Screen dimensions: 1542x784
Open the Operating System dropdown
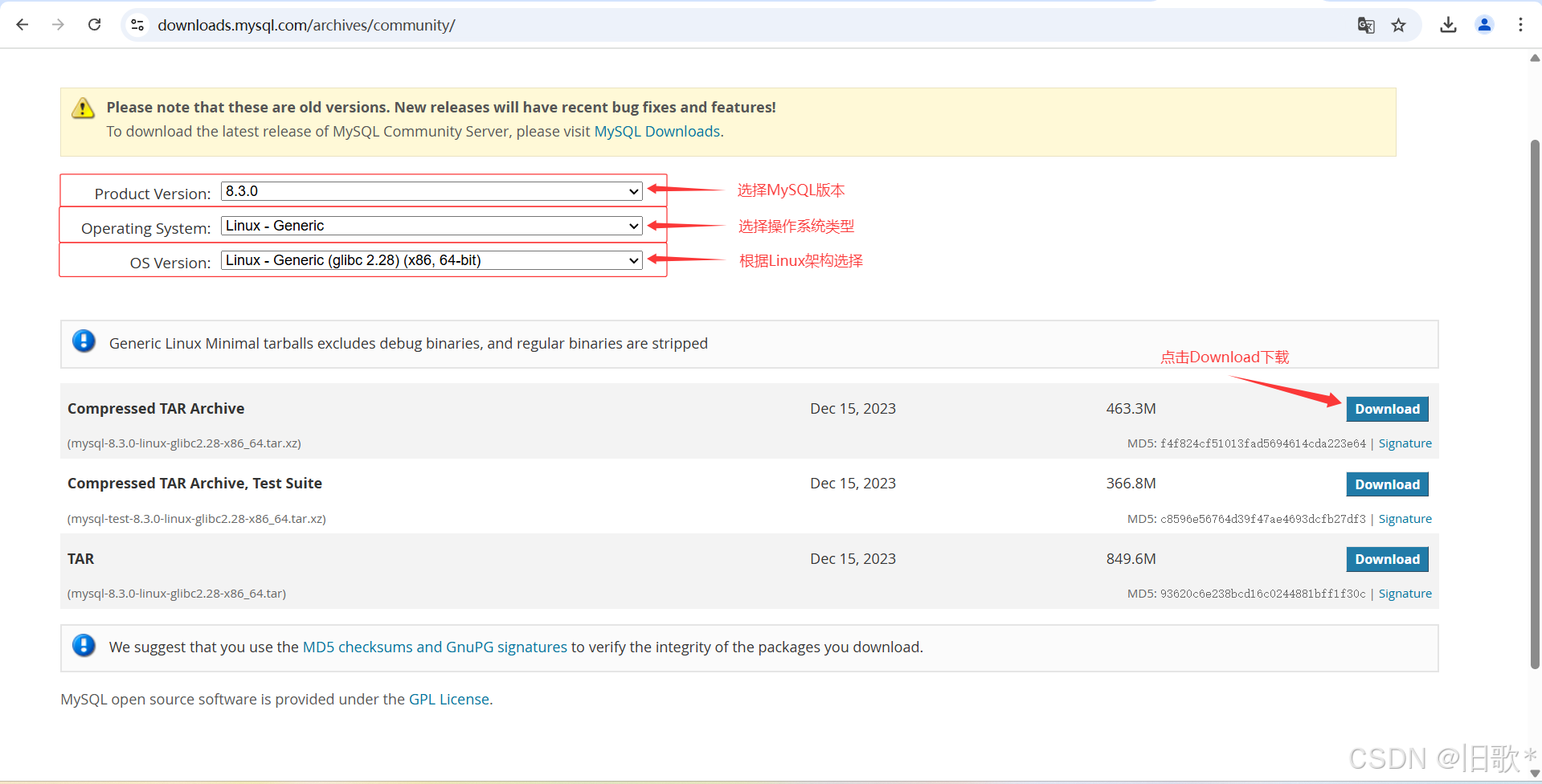pos(432,226)
